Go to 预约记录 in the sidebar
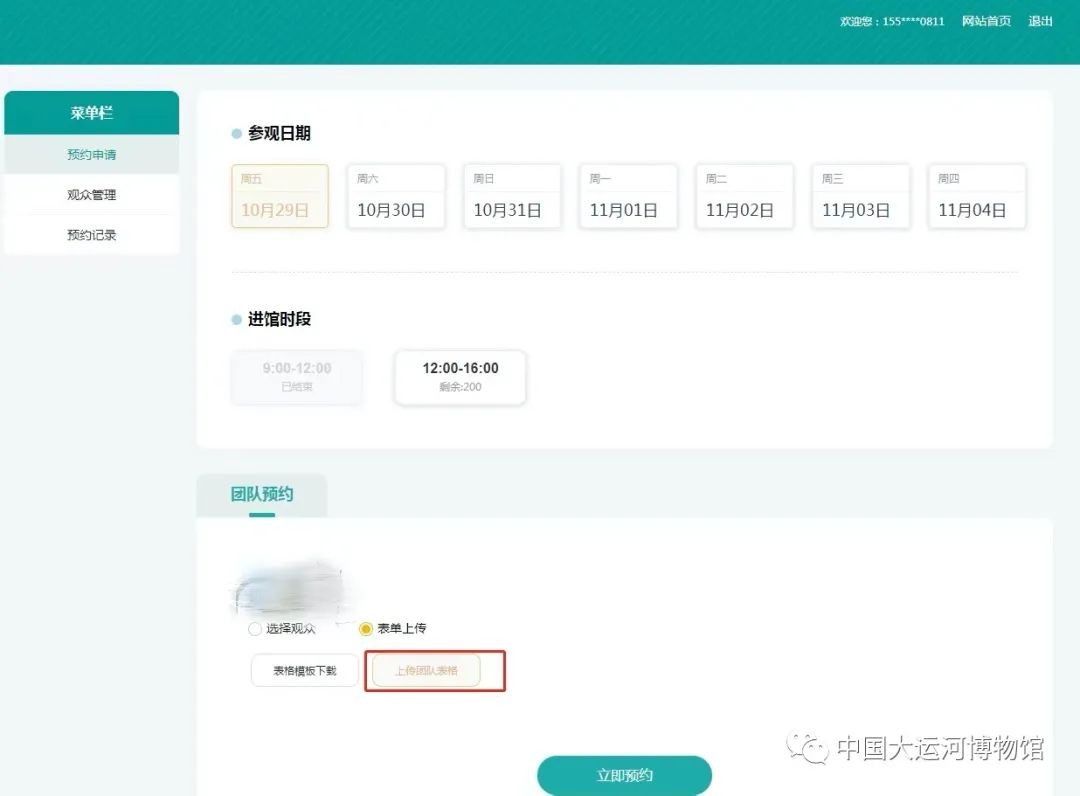The image size is (1080, 796). [92, 235]
